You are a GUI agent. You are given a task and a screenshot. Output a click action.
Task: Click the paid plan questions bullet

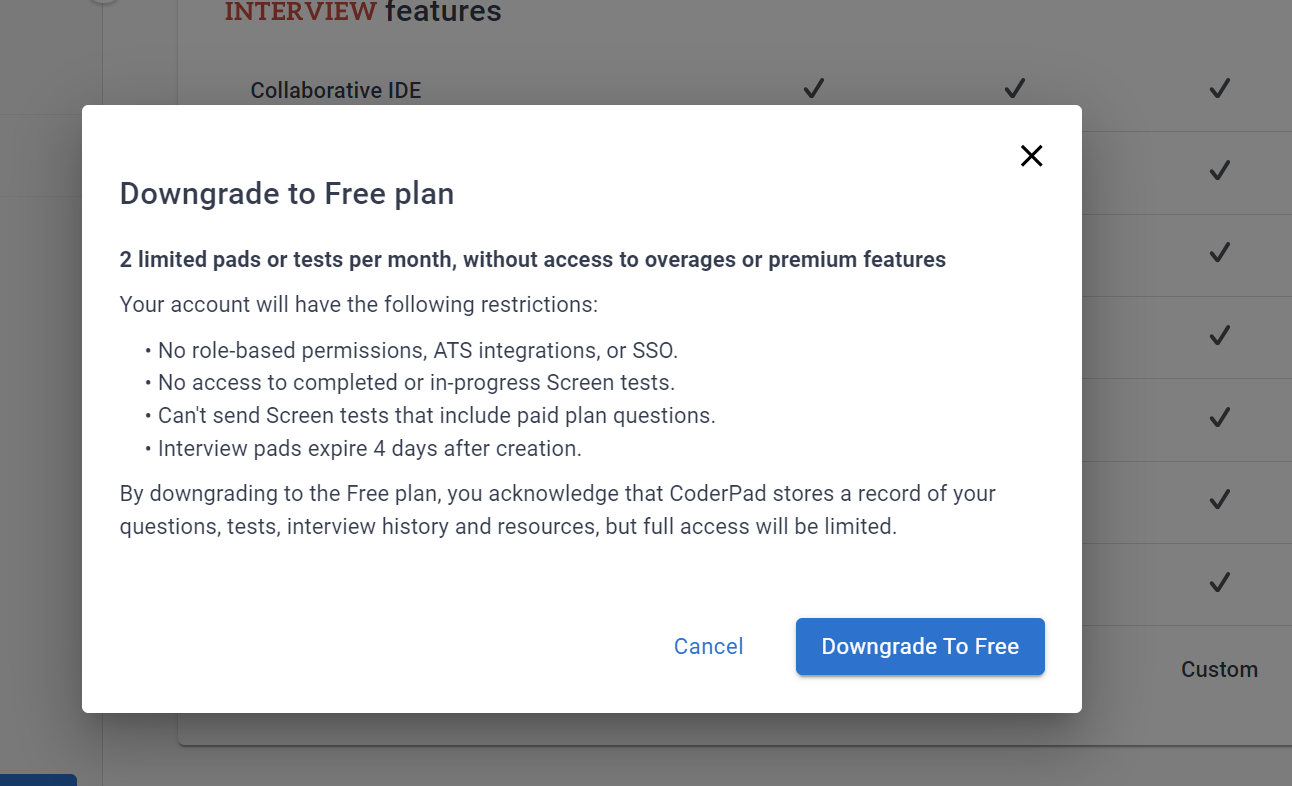[436, 416]
